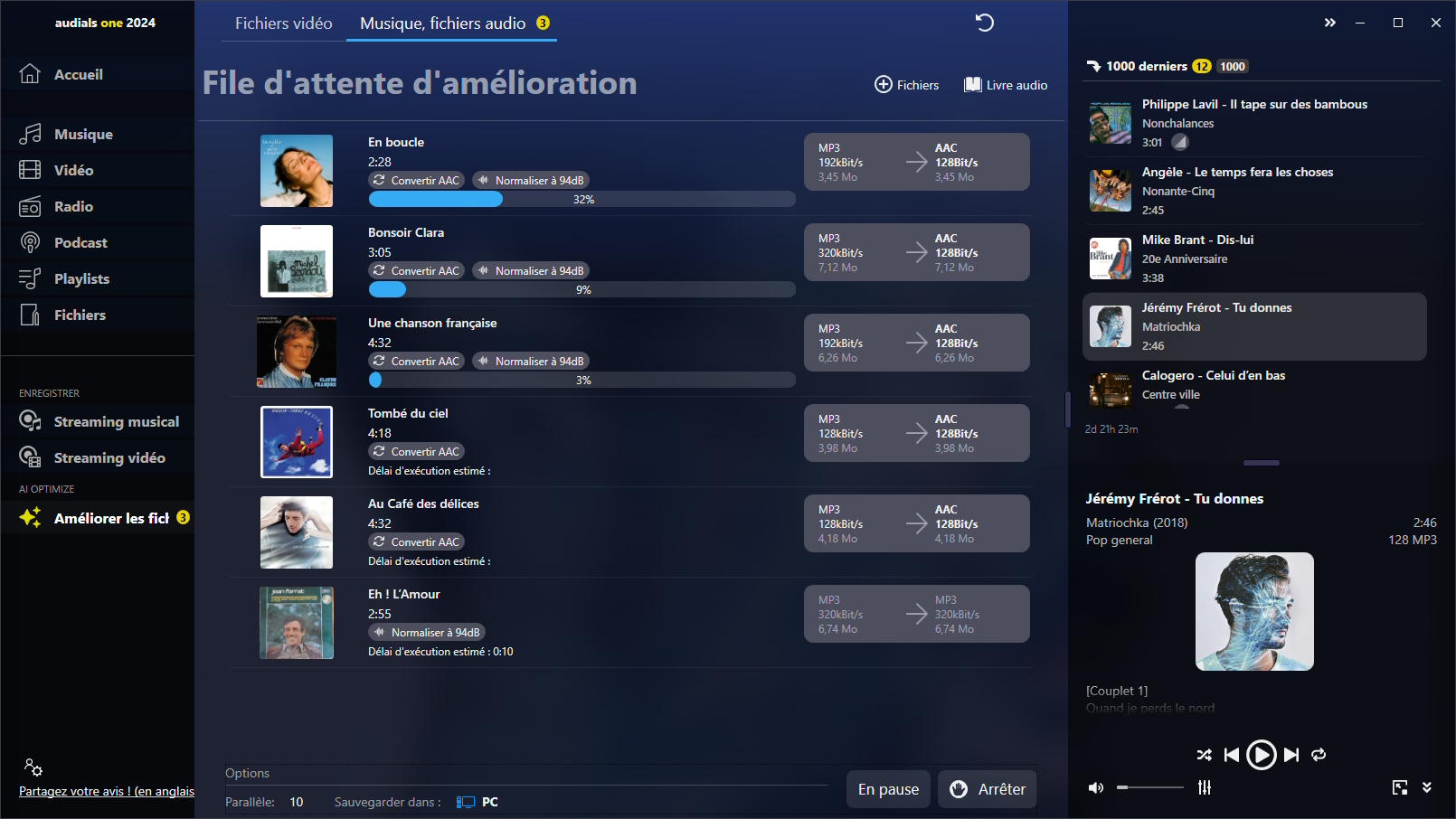This screenshot has width=1456, height=819.
Task: Click the Arrêter button
Action: (x=988, y=789)
